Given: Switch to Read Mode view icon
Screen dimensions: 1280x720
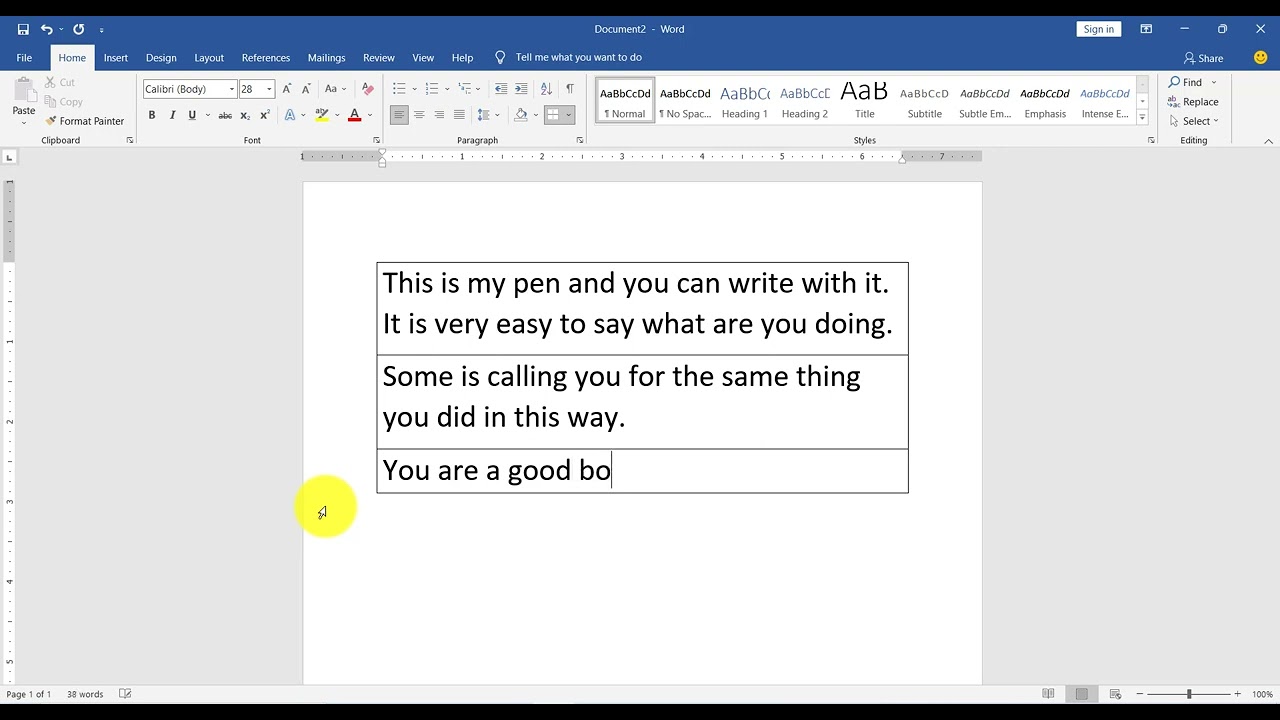Looking at the screenshot, I should (x=1048, y=694).
